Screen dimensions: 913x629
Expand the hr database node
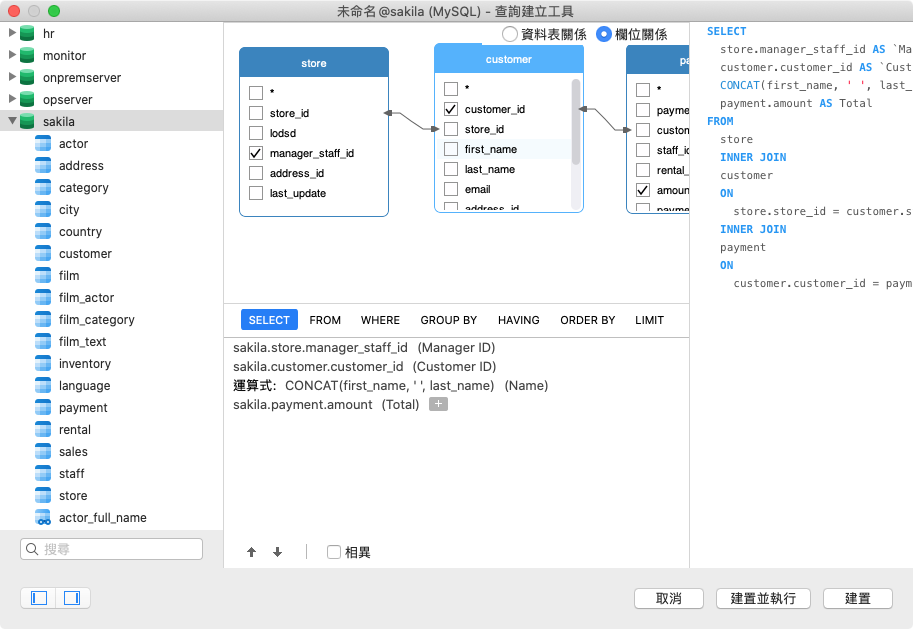coord(13,33)
